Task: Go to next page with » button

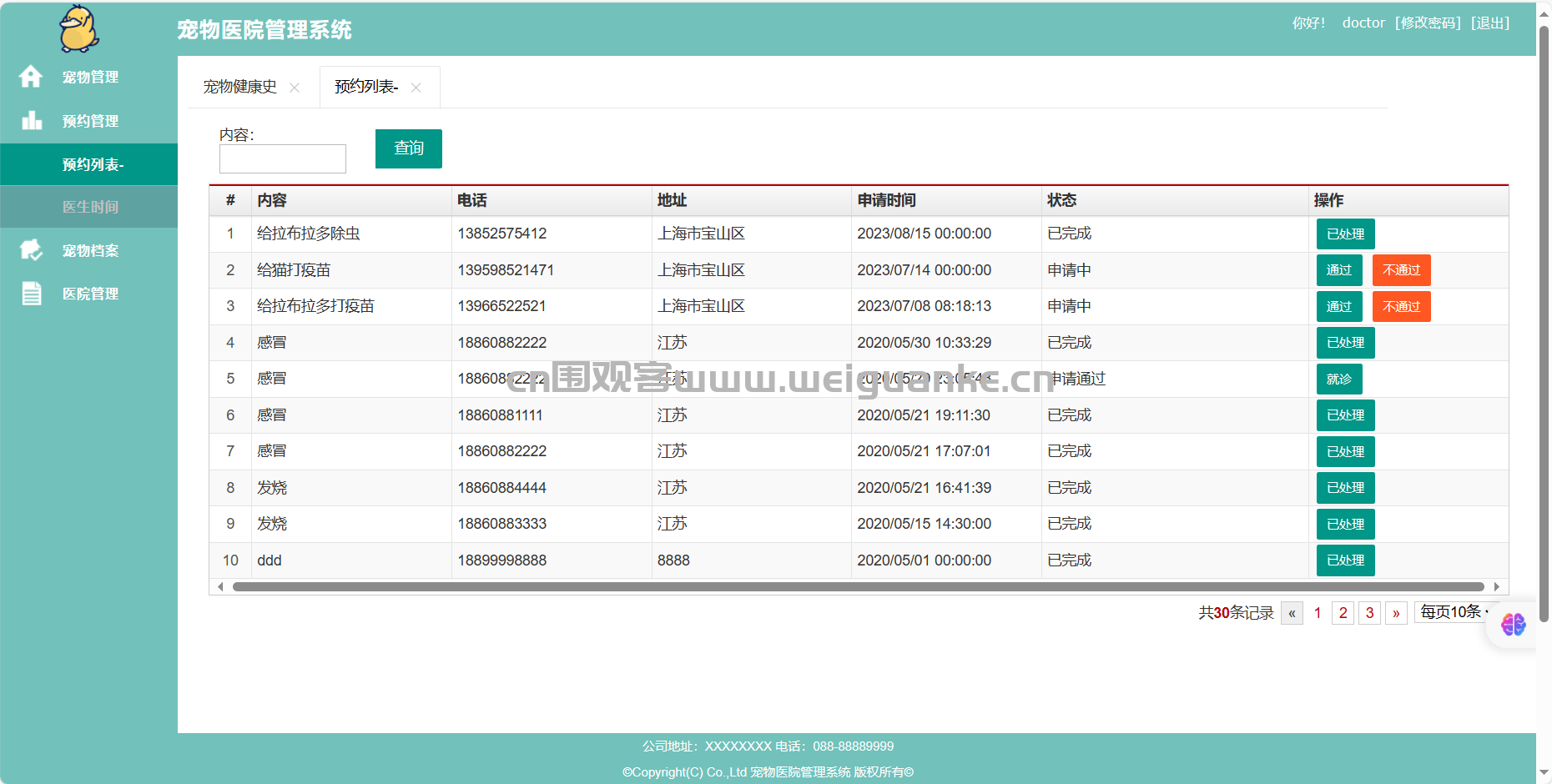Action: [1396, 613]
